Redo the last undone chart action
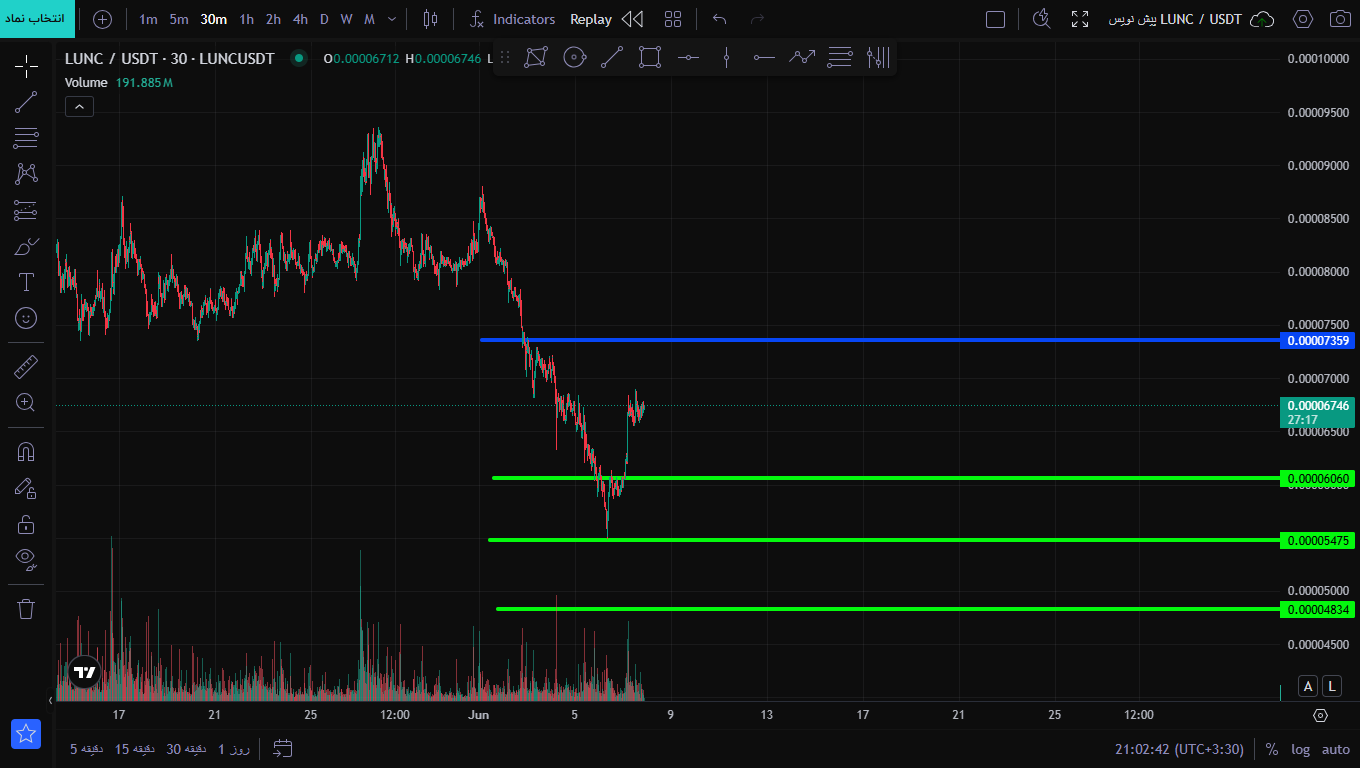1360x768 pixels. coord(757,19)
